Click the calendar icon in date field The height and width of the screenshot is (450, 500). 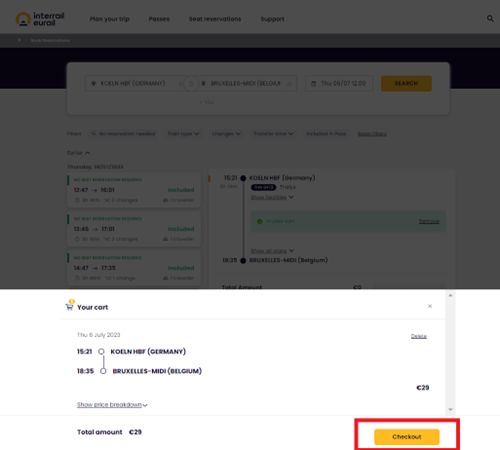pyautogui.click(x=313, y=84)
